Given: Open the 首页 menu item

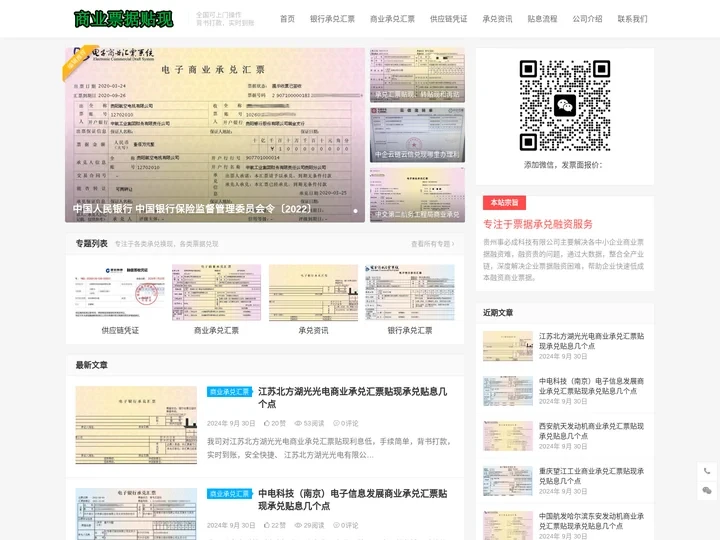Looking at the screenshot, I should point(287,19).
